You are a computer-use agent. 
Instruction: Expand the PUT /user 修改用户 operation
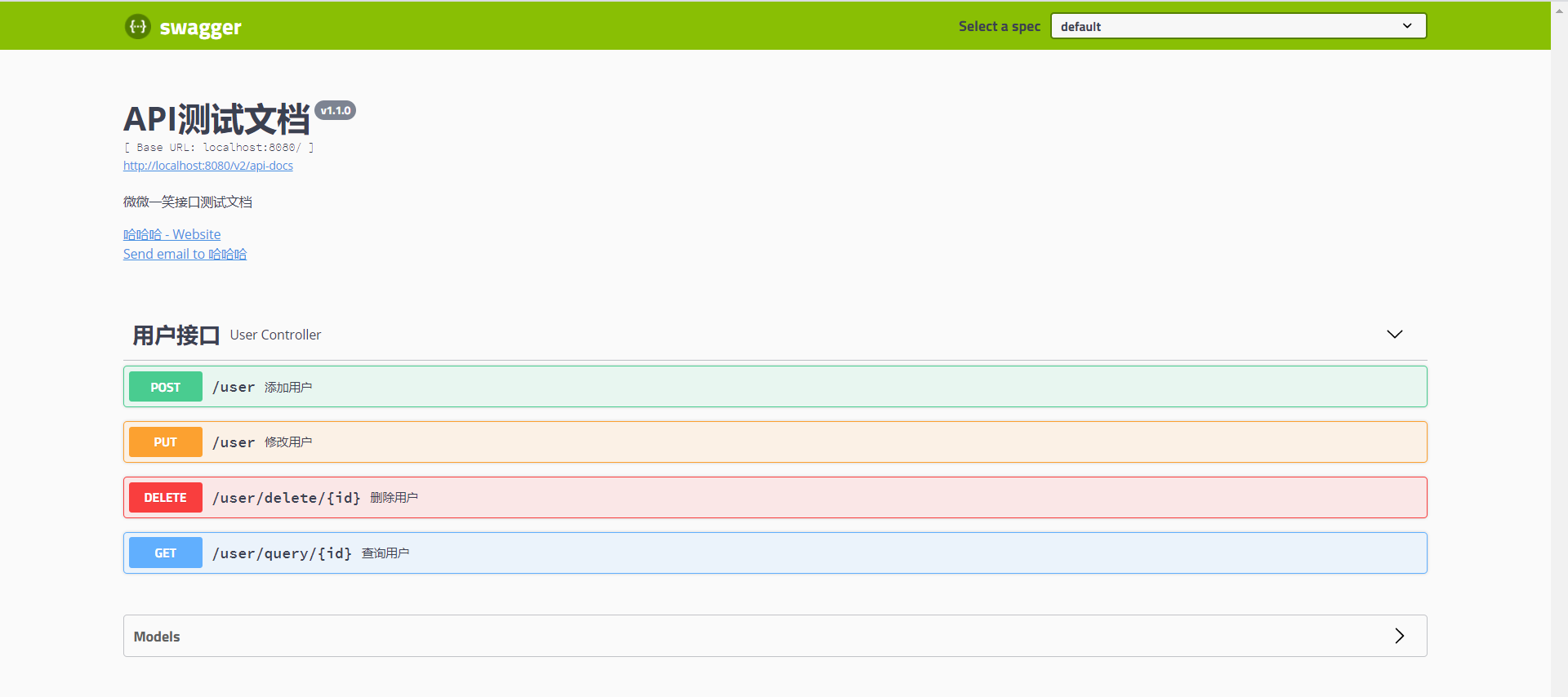[x=775, y=442]
